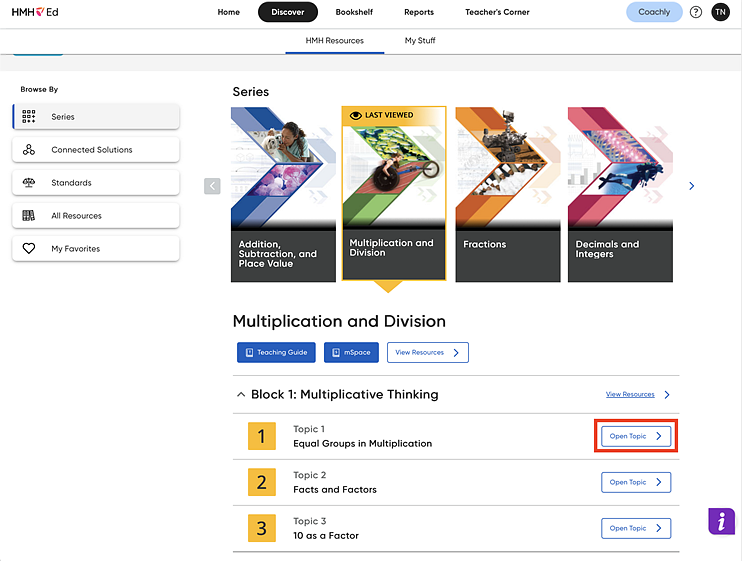This screenshot has width=742, height=561.
Task: Open Topic 1 Equal Groups in Multiplication
Action: (636, 436)
